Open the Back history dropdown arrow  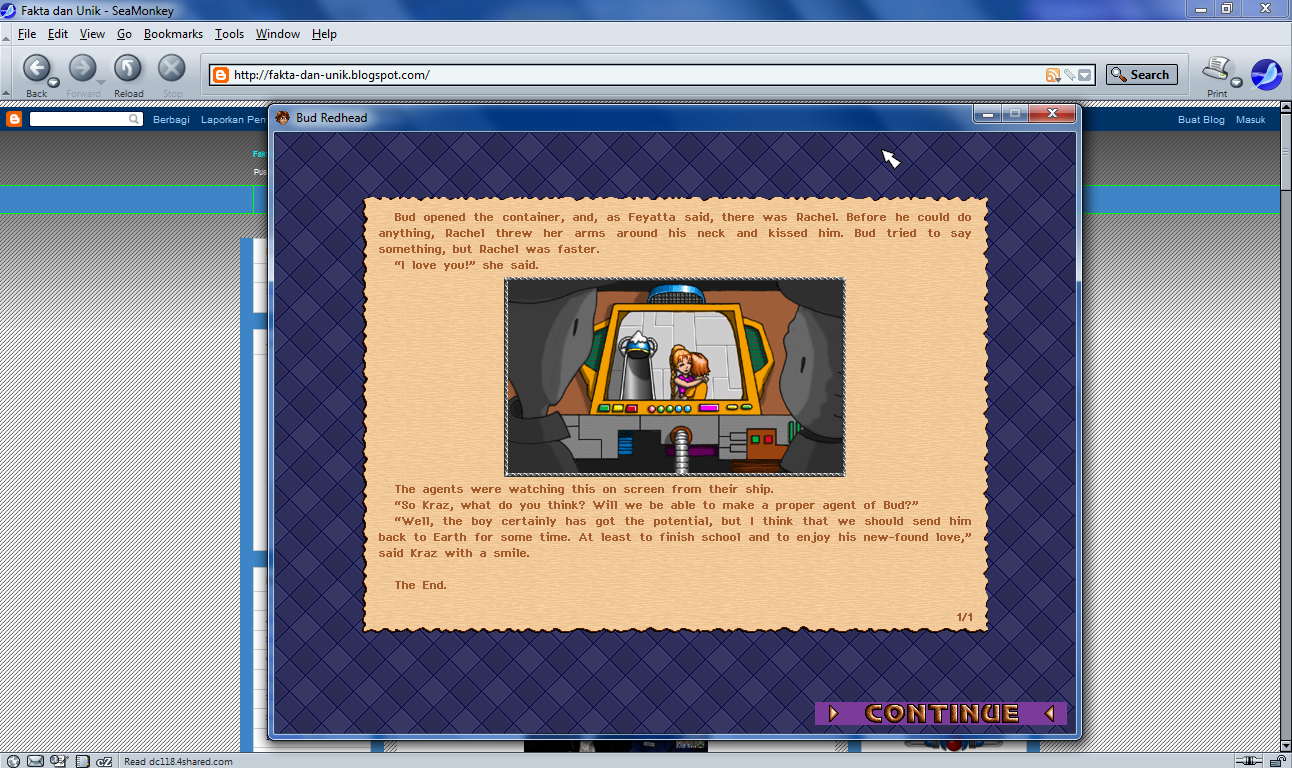(x=54, y=82)
